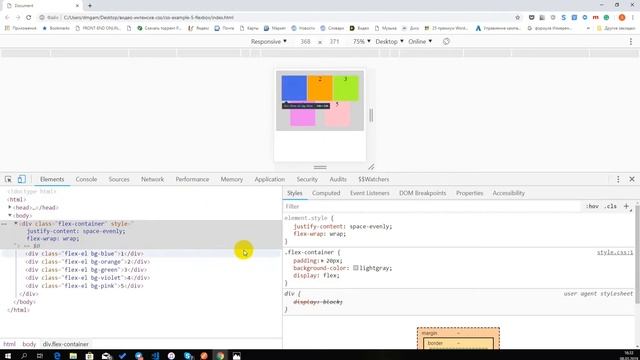Click the div.flex-container breadcrumb

[66, 344]
